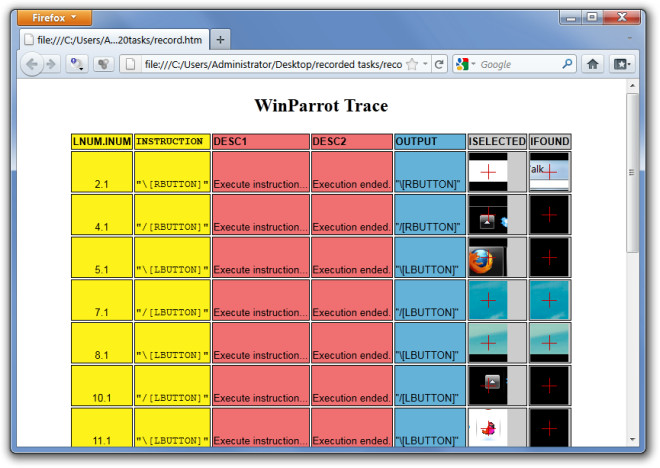This screenshot has height=468, width=660.
Task: Click IFOUND thumbnail in row 7.1
Action: point(549,300)
